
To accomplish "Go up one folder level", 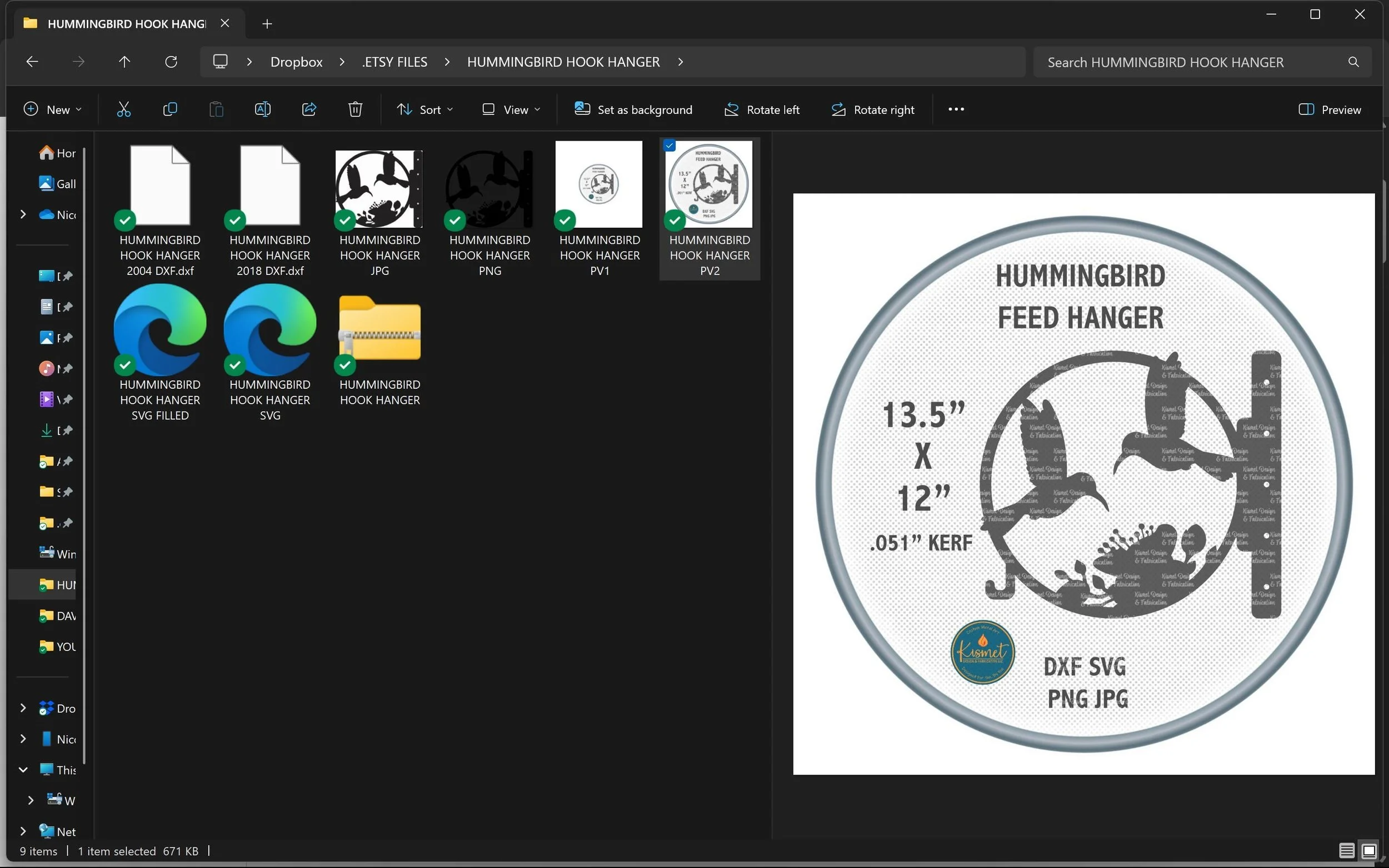I will [124, 62].
